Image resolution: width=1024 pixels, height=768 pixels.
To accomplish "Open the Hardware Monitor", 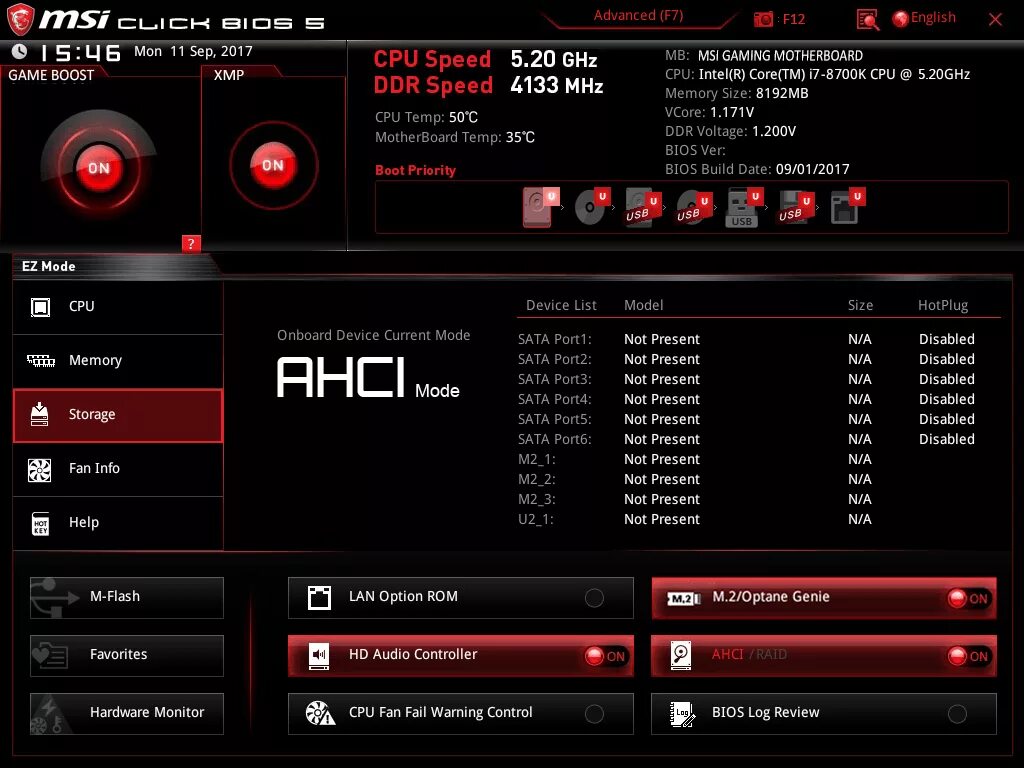I will coord(127,714).
